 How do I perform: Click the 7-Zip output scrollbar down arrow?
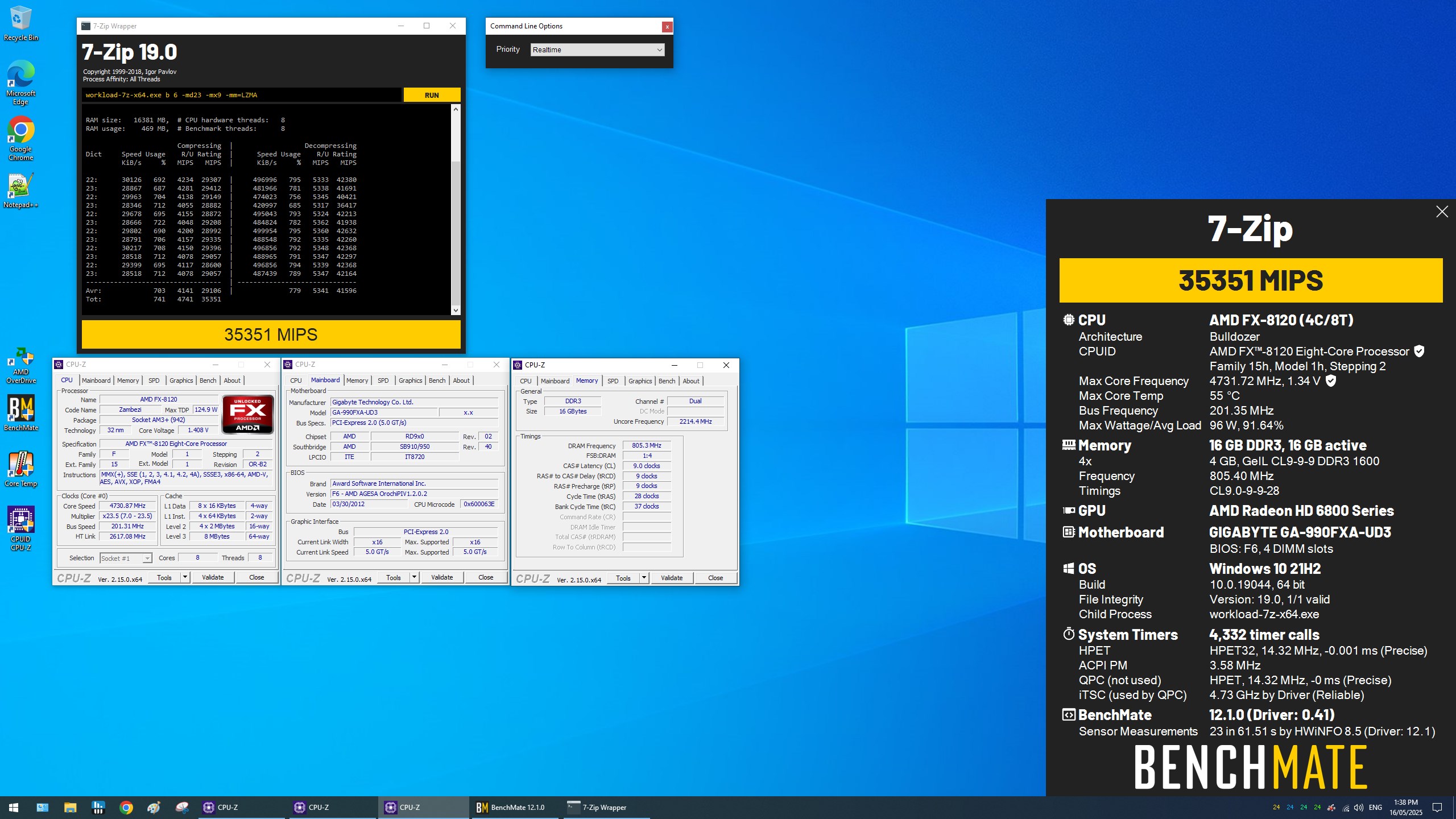tap(456, 310)
